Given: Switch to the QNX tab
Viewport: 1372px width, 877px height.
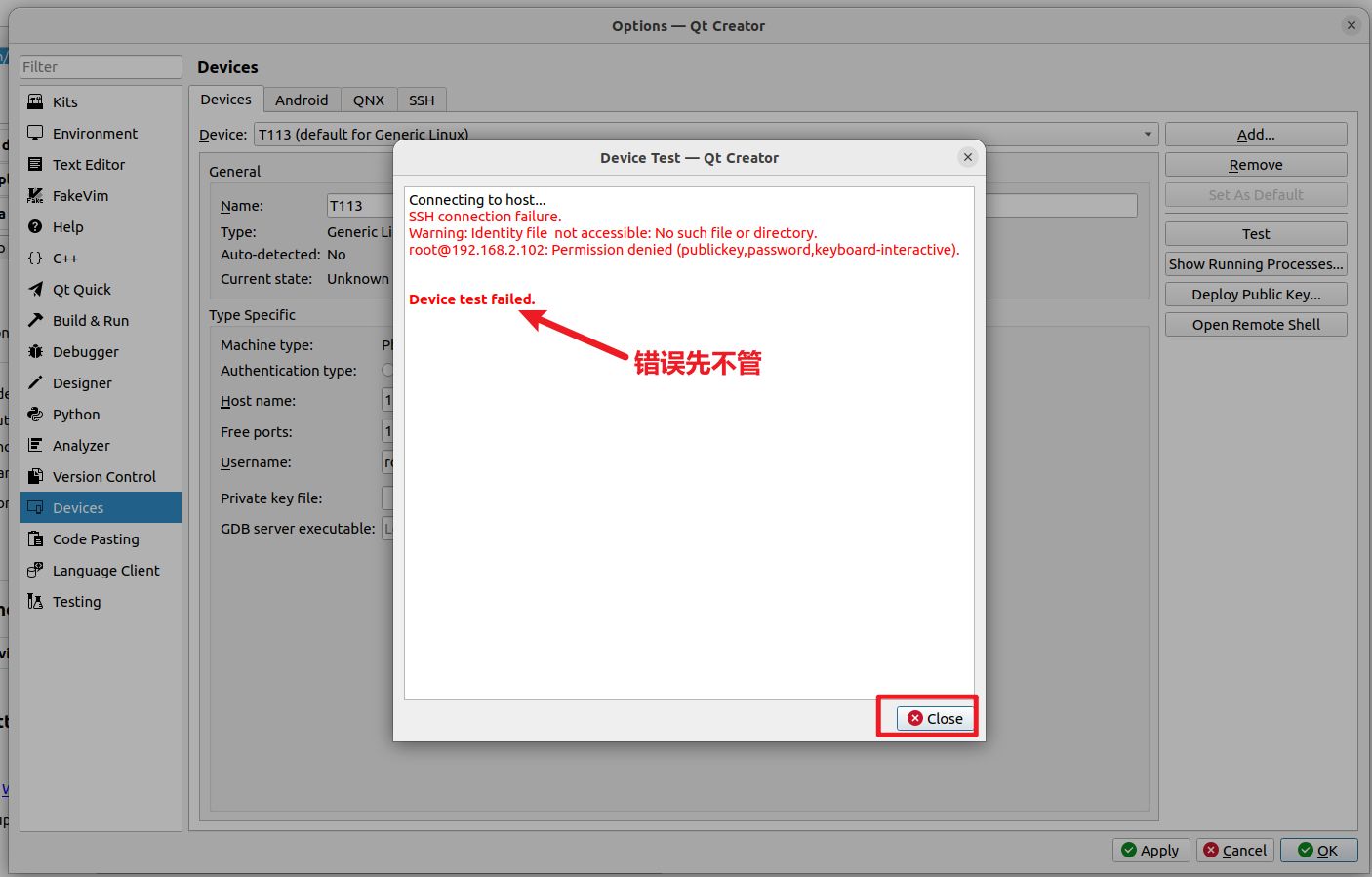Looking at the screenshot, I should [369, 100].
